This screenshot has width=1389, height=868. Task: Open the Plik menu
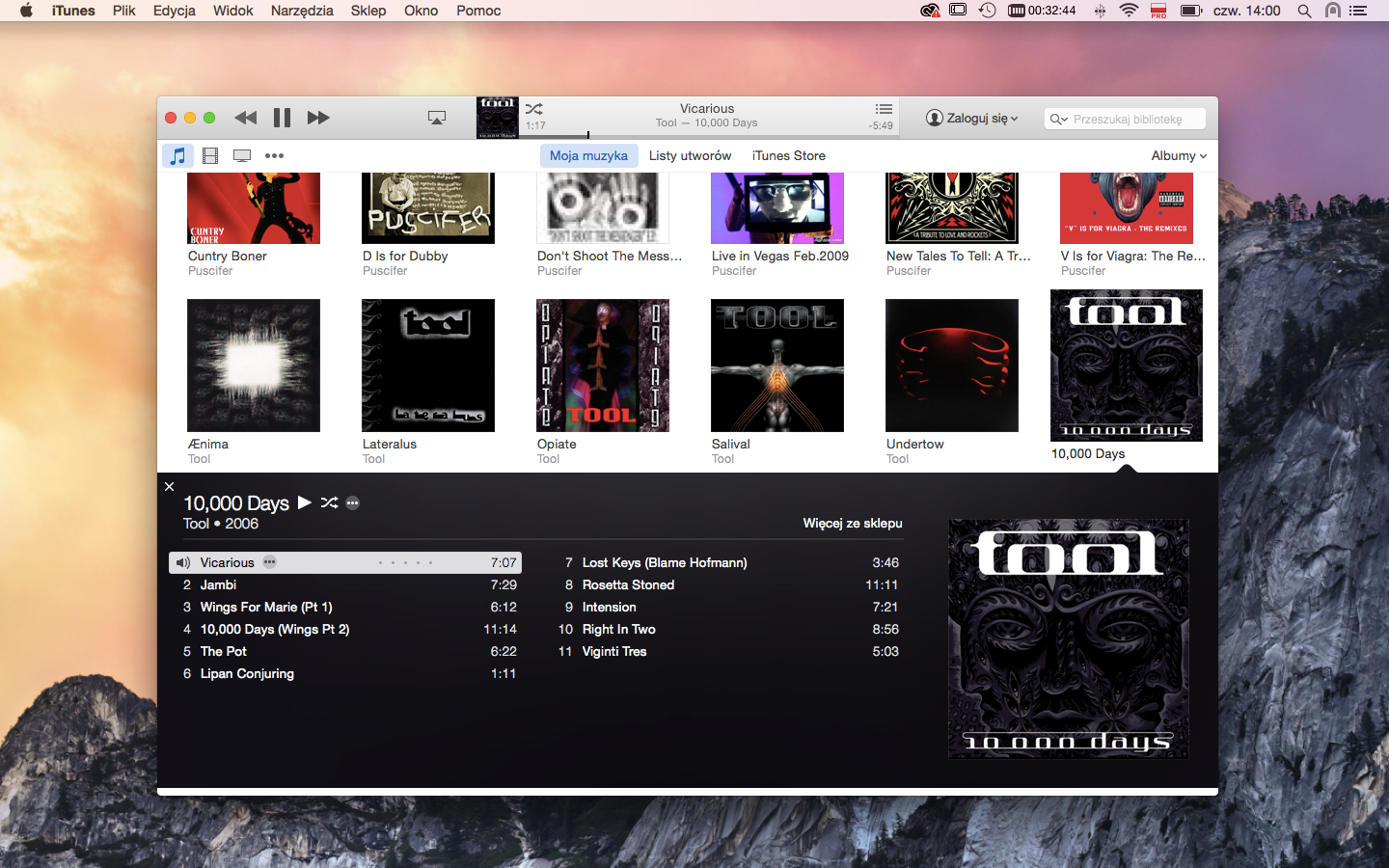point(124,11)
